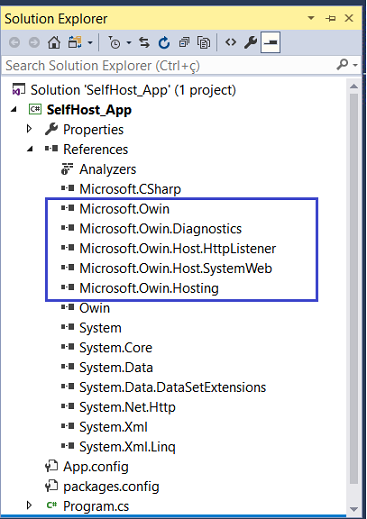The width and height of the screenshot is (367, 519).
Task: Open the Window Position dropdown arrow
Action: [311, 18]
